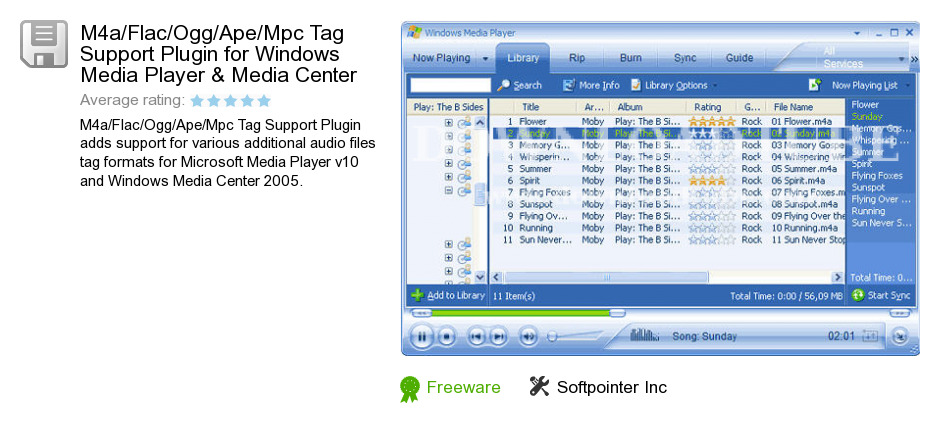Screen dimensions: 940x433
Task: Click the green add-to-playlist icon beside Now Playing List
Action: (814, 85)
